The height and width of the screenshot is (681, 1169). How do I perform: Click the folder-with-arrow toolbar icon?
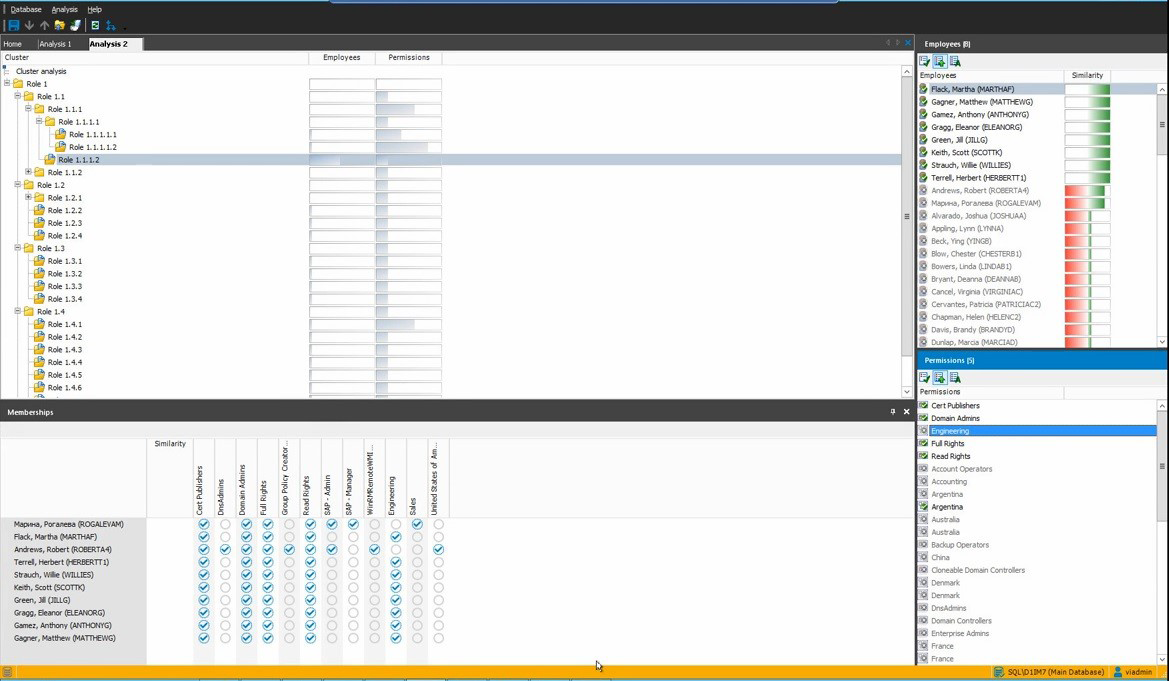point(60,25)
